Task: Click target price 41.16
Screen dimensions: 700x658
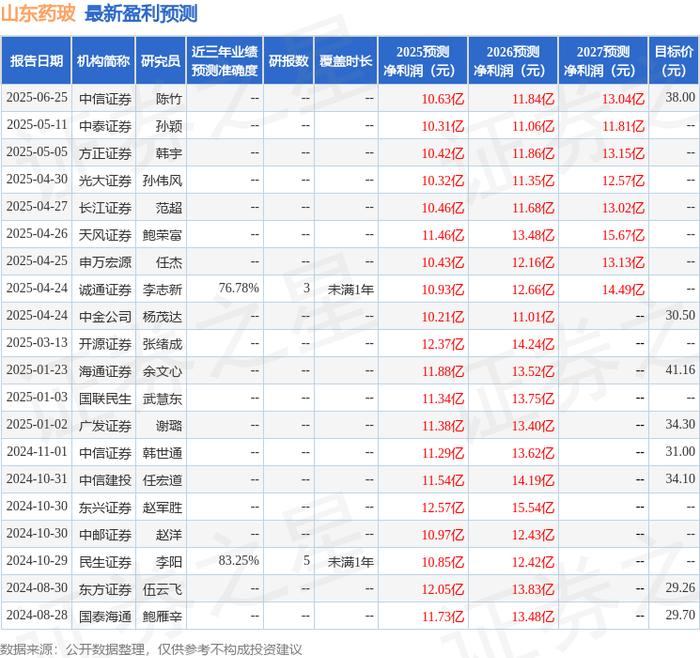Action: point(680,370)
